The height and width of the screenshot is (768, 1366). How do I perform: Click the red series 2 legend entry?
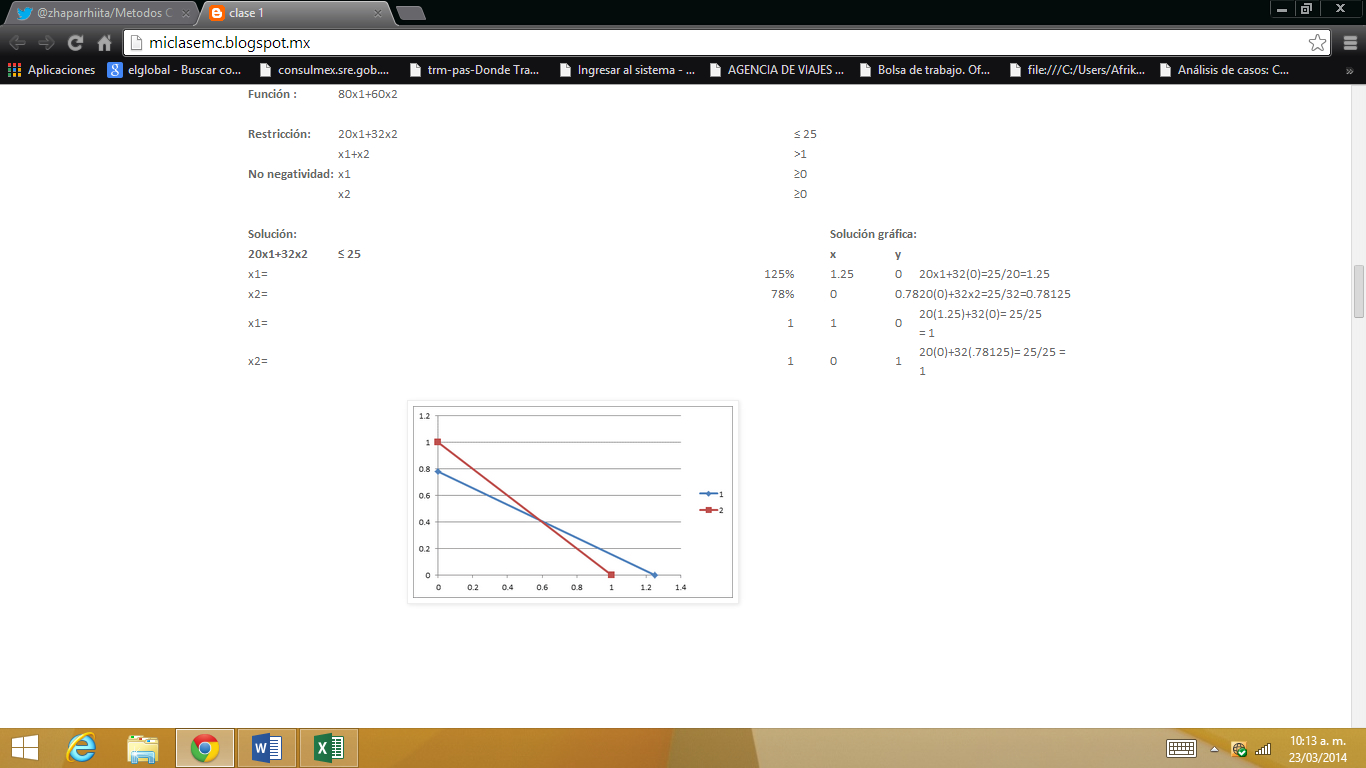pos(711,510)
